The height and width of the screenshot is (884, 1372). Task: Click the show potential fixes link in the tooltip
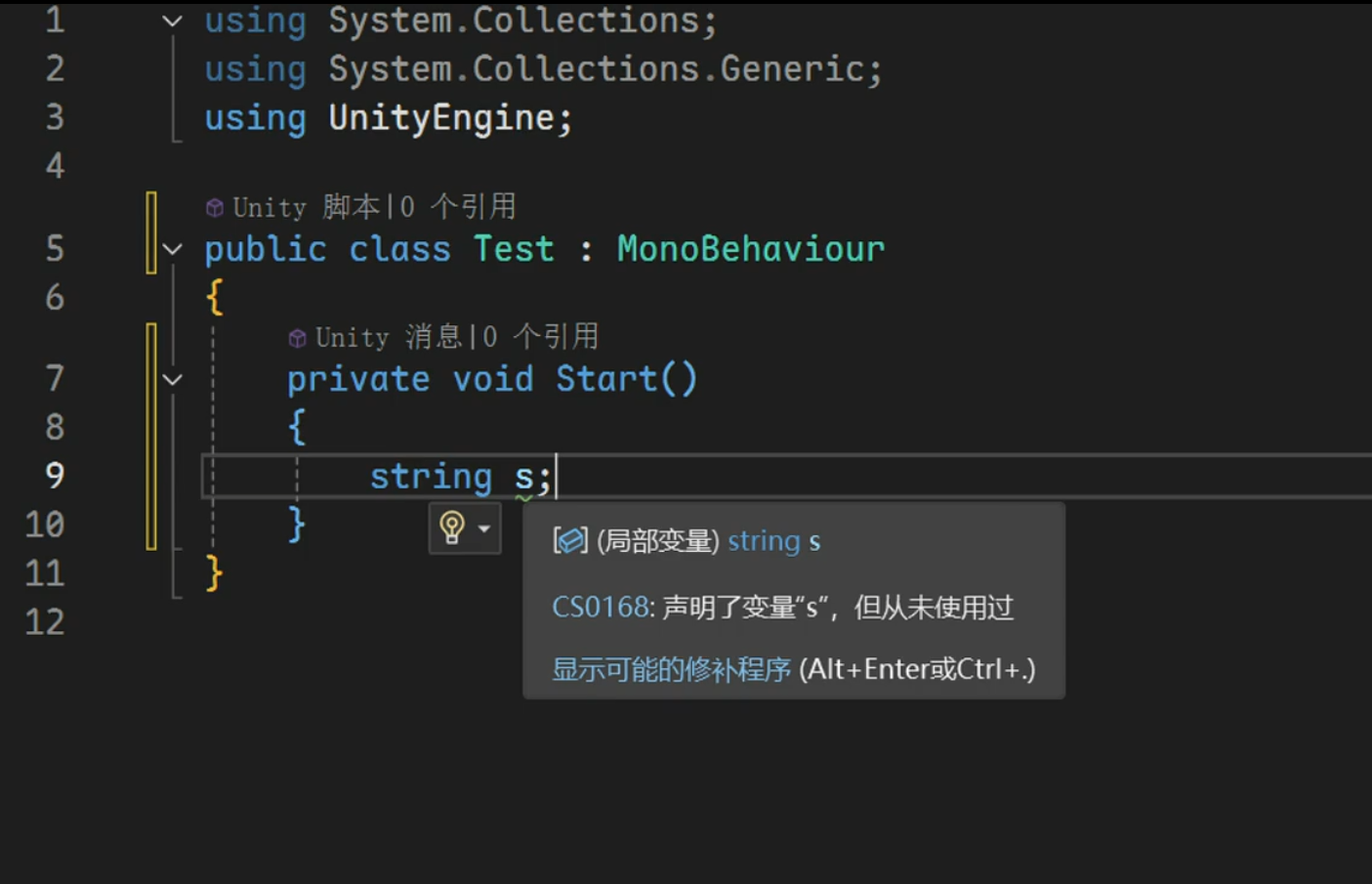pos(671,669)
